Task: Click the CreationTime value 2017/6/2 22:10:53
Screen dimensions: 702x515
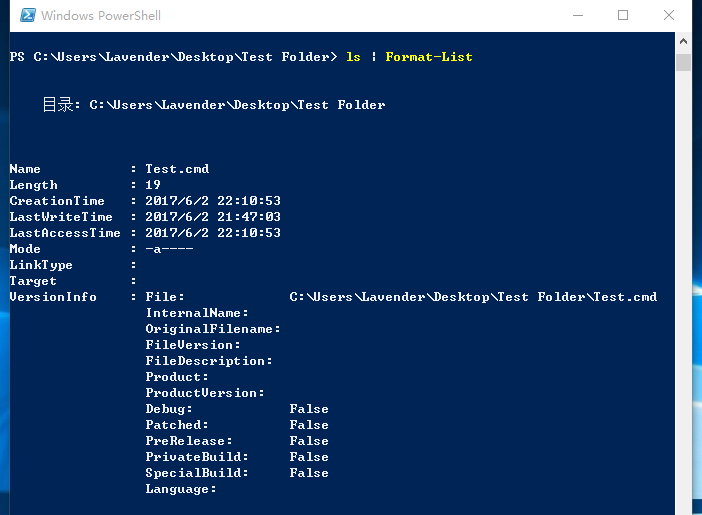Action: pyautogui.click(x=213, y=201)
